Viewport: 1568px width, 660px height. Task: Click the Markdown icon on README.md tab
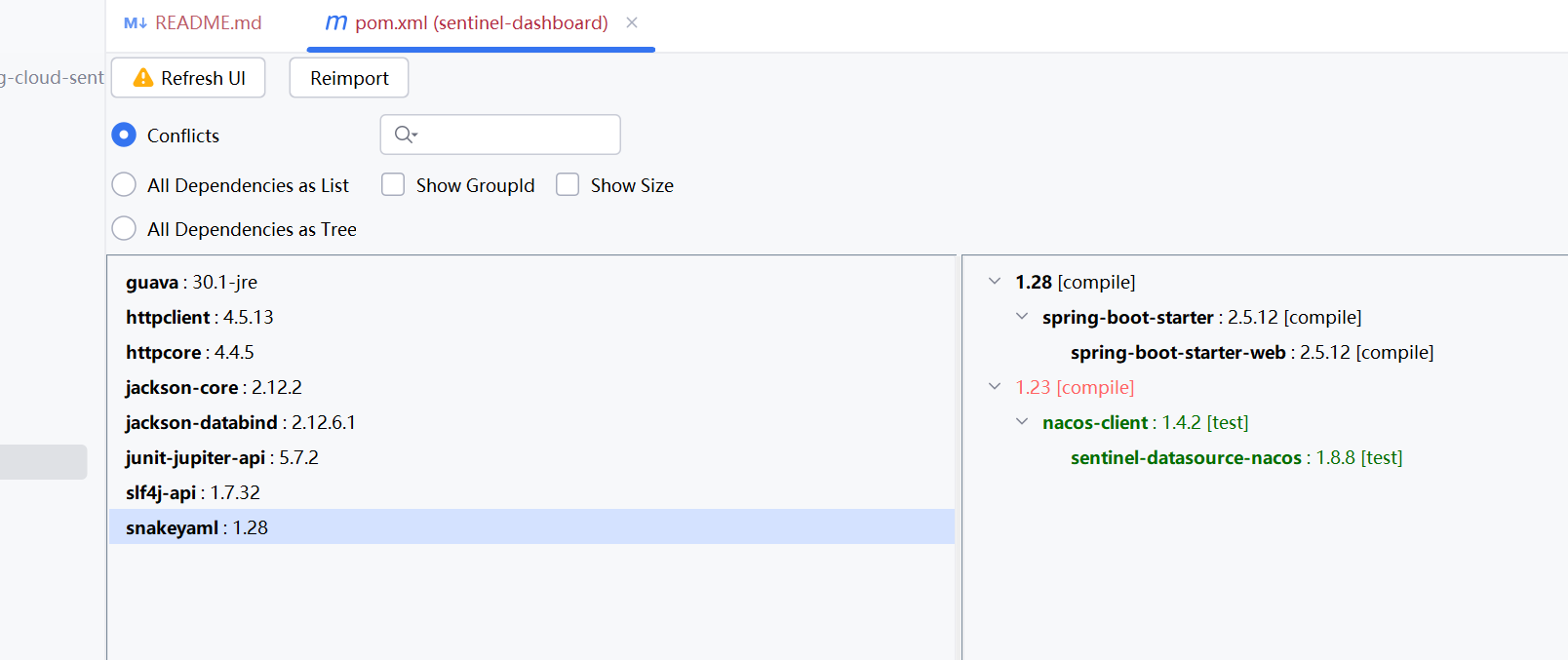(136, 22)
